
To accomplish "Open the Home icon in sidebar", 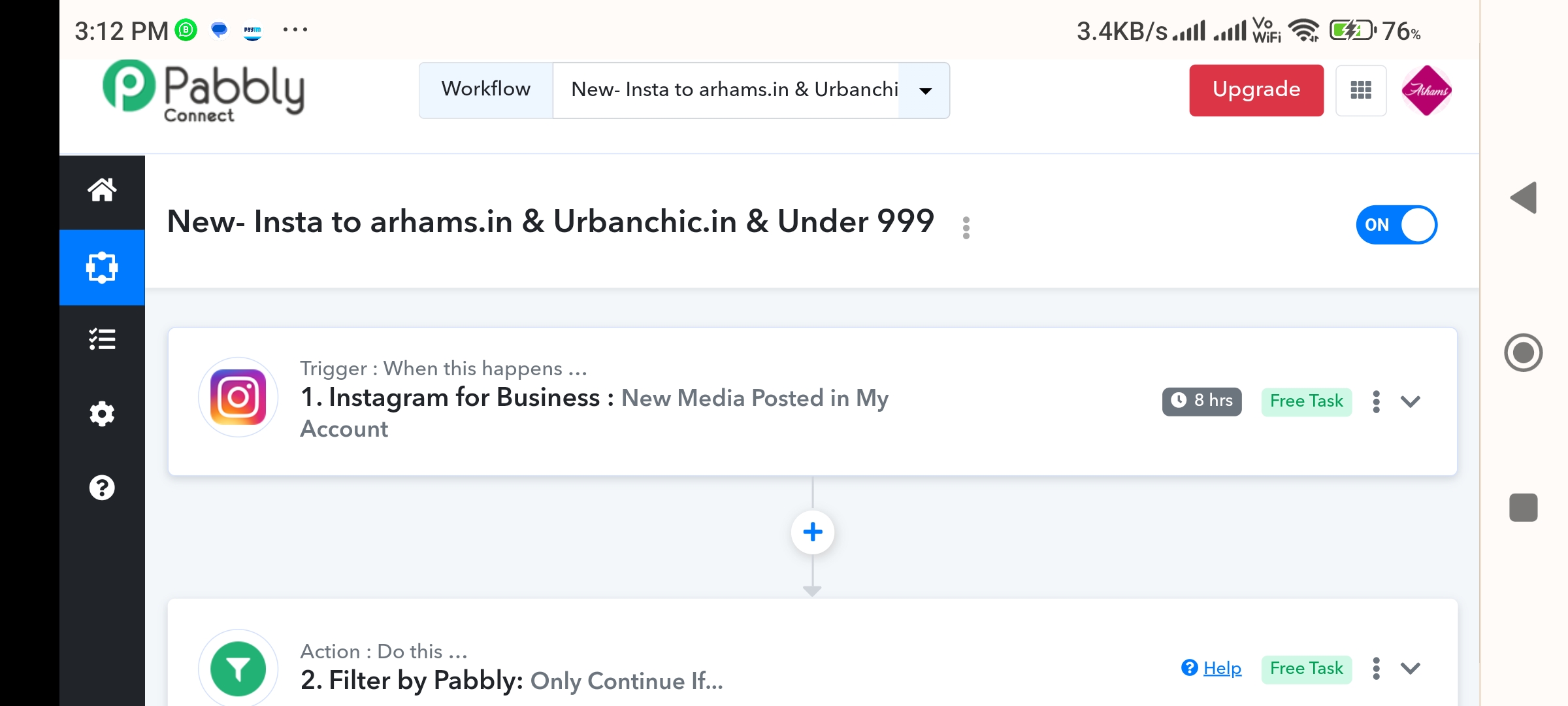I will tap(102, 190).
